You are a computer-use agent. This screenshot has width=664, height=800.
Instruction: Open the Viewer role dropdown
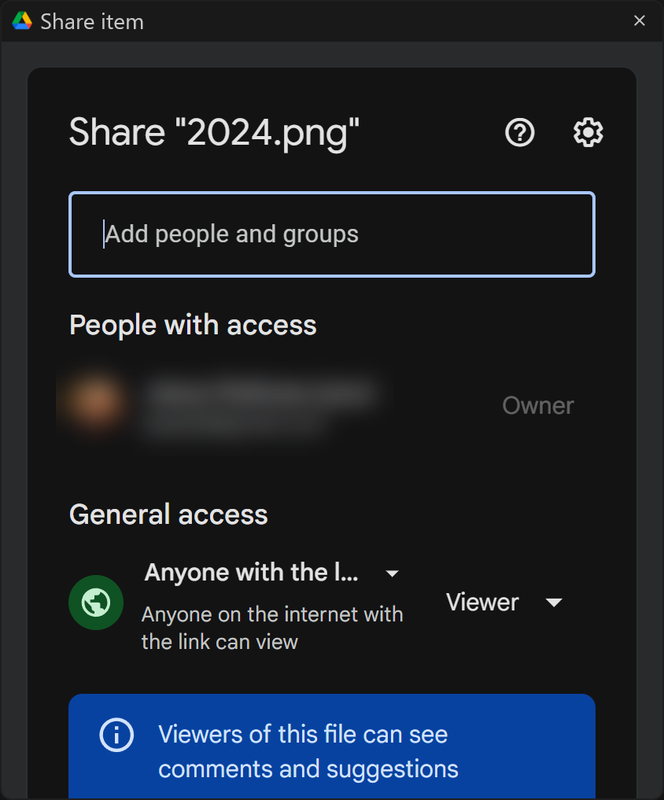coord(504,603)
